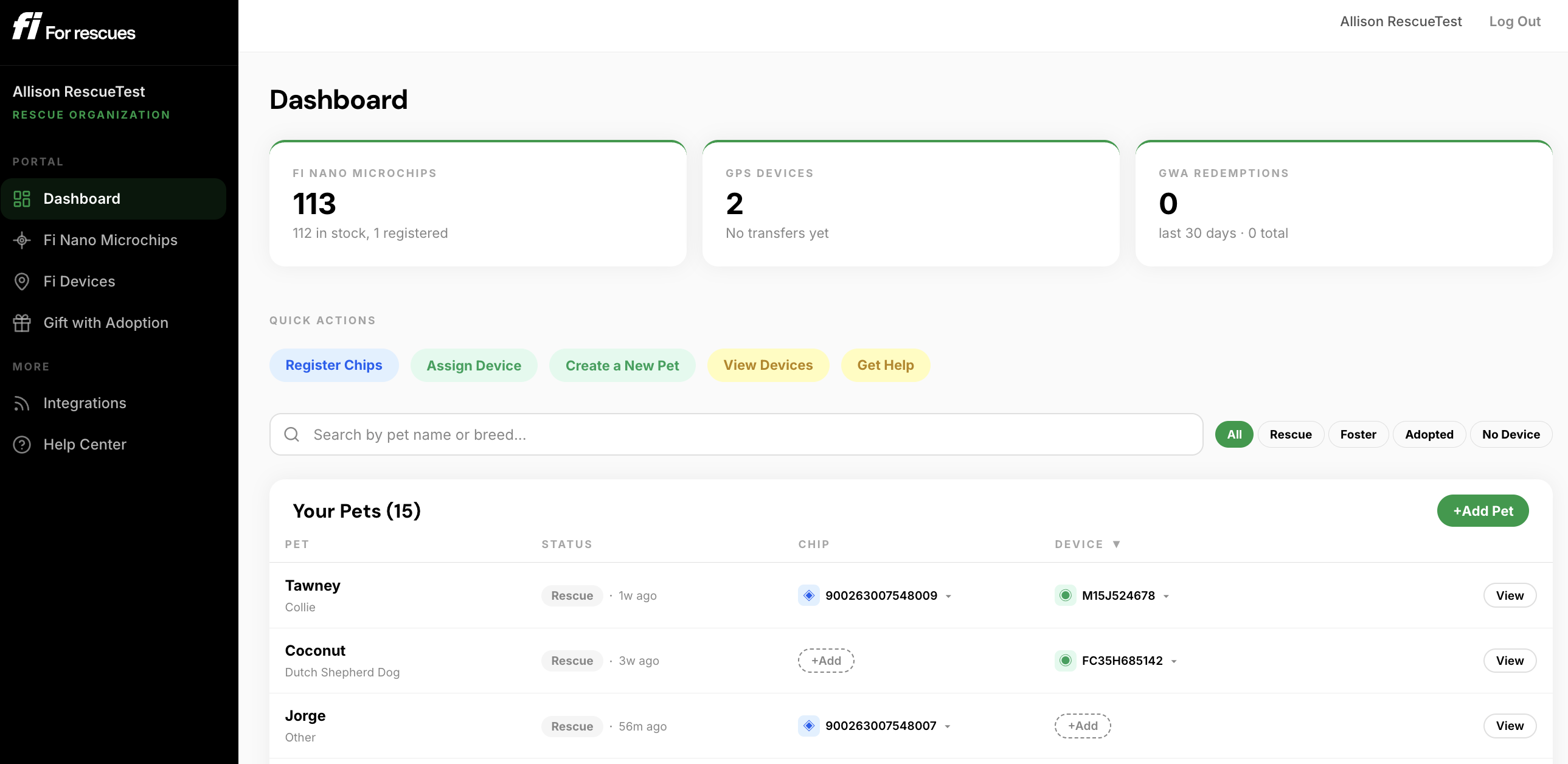Click the CHIP column header
The image size is (1568, 764).
point(814,544)
